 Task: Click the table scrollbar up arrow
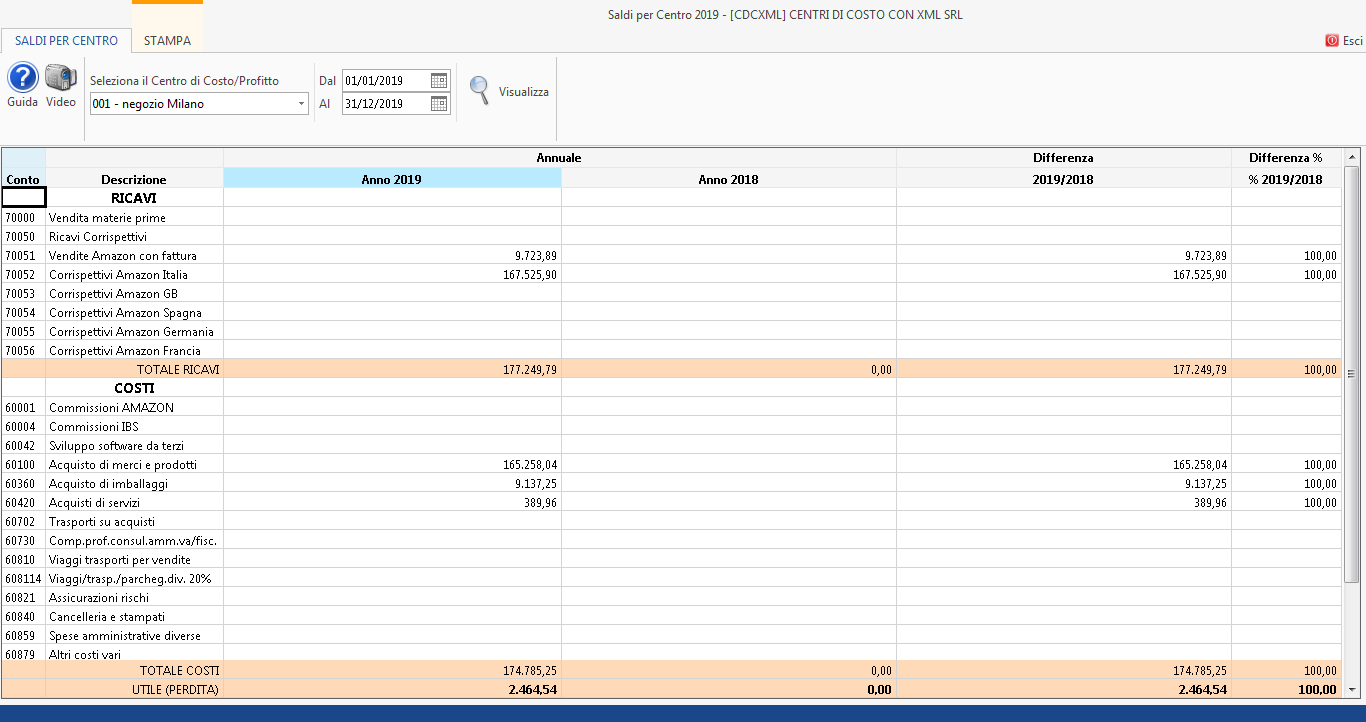[x=1352, y=157]
